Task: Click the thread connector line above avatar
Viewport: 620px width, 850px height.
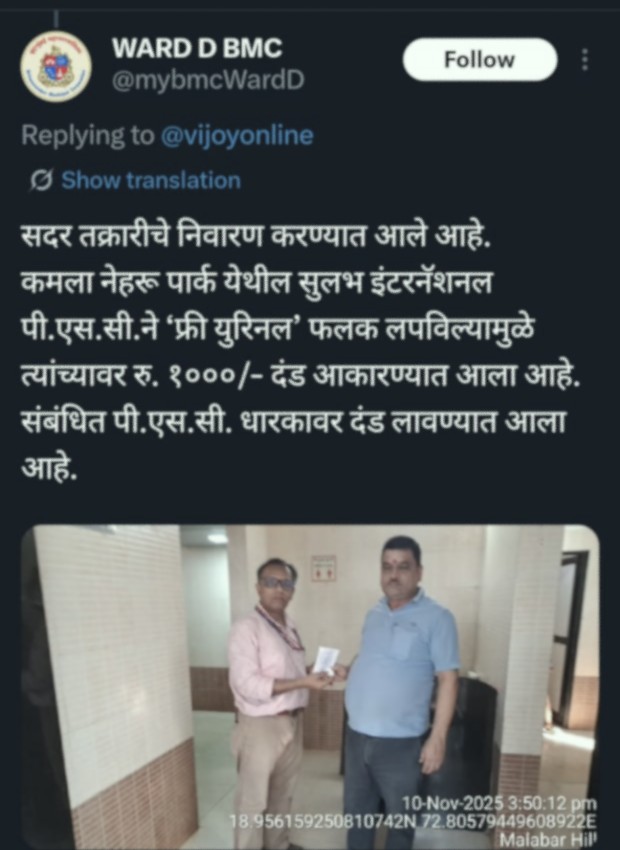Action: 56,20
